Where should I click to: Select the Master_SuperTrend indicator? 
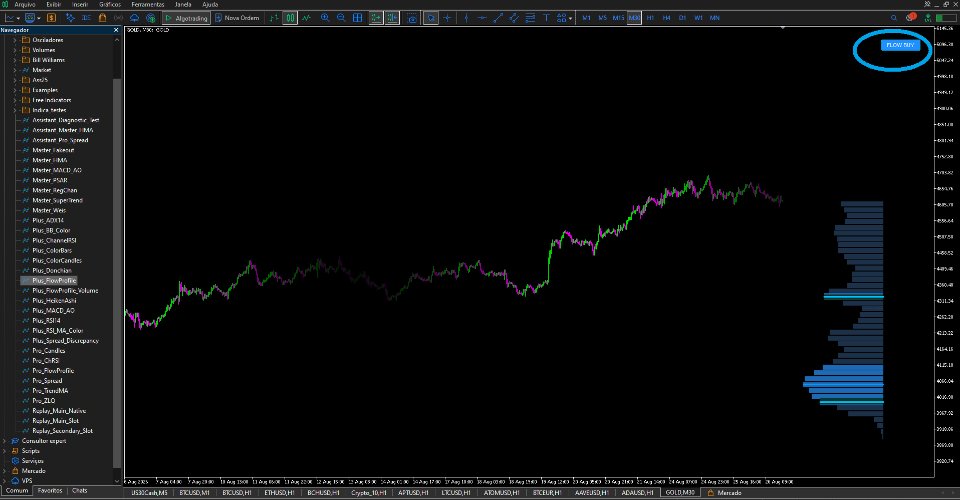[x=57, y=200]
